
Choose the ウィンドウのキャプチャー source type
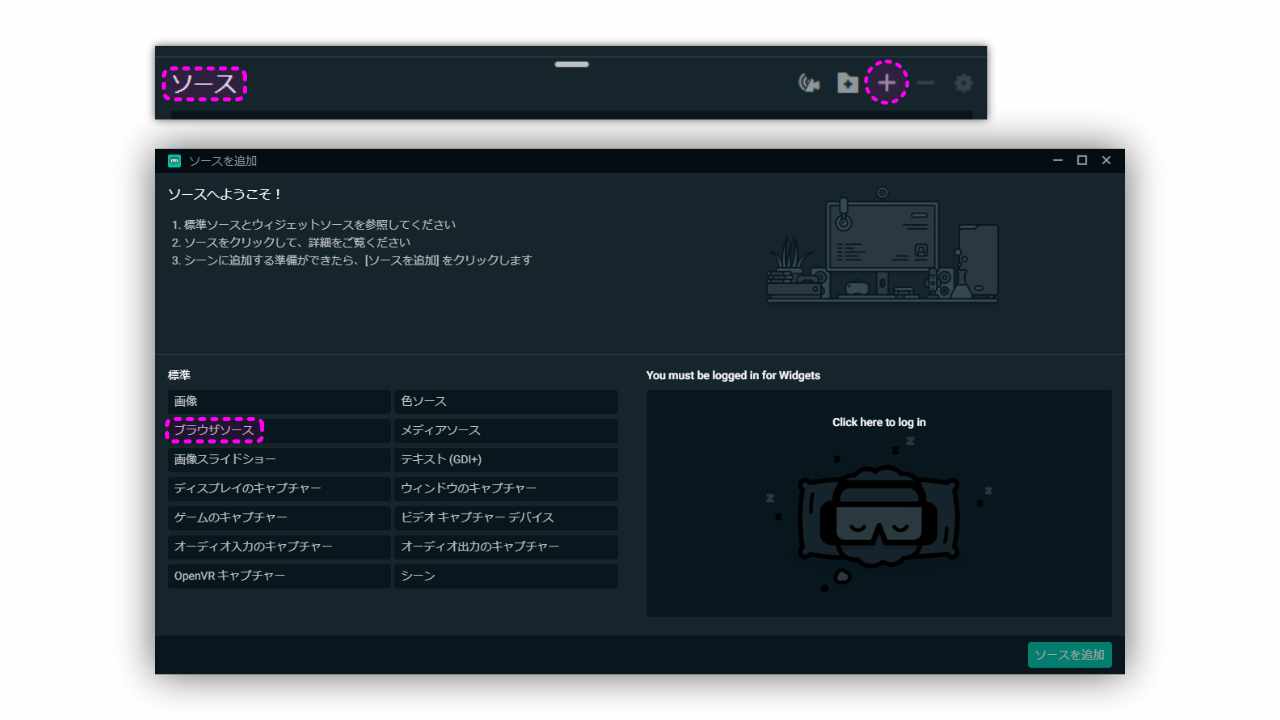point(505,488)
